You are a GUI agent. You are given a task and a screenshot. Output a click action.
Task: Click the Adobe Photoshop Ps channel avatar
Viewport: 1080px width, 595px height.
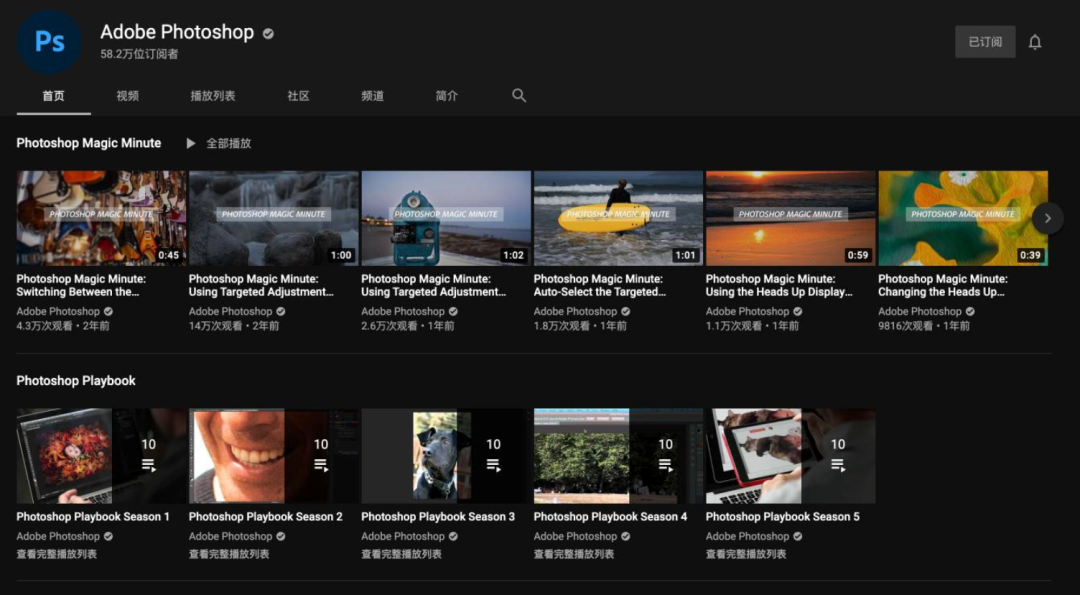[50, 42]
